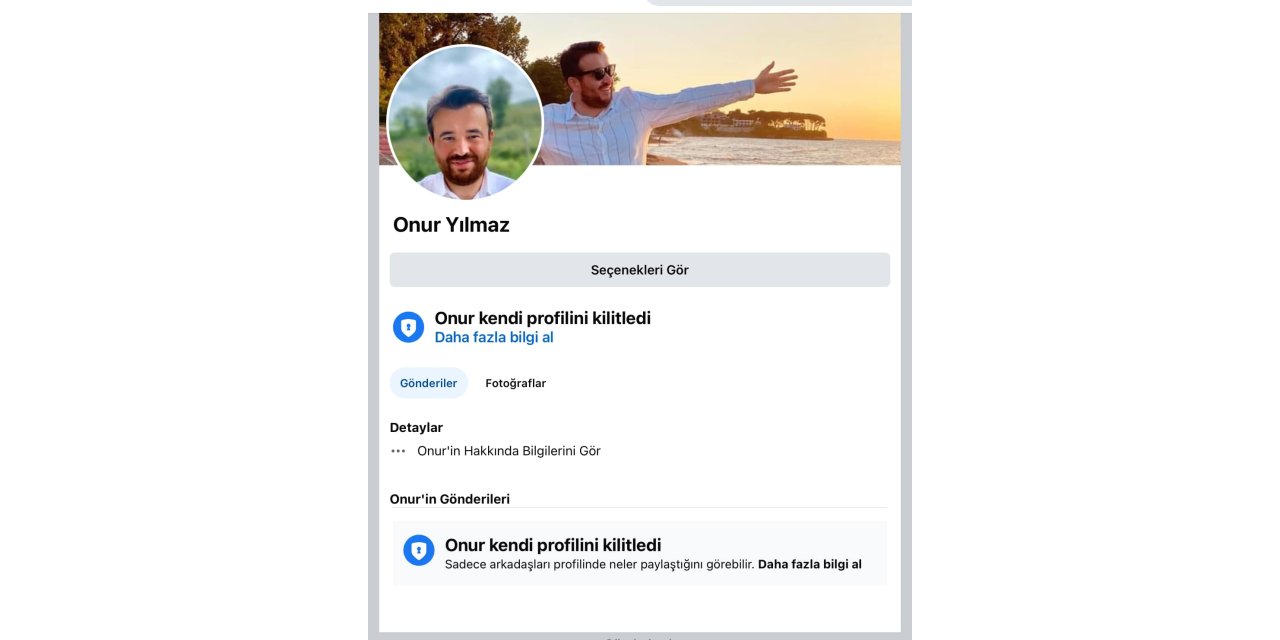
Task: Click the upper 'Onur kendi profilini kilitledi' heading
Action: 542,318
